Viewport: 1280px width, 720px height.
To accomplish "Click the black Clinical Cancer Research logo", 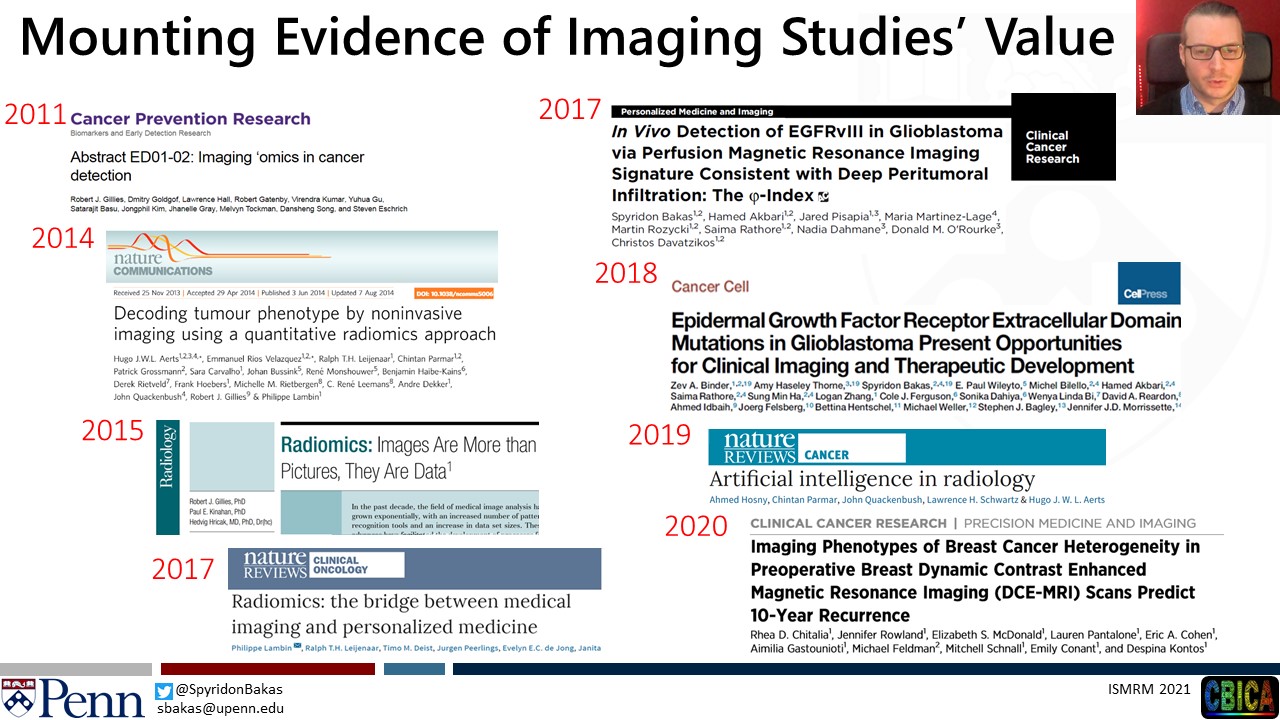I will (x=1062, y=138).
